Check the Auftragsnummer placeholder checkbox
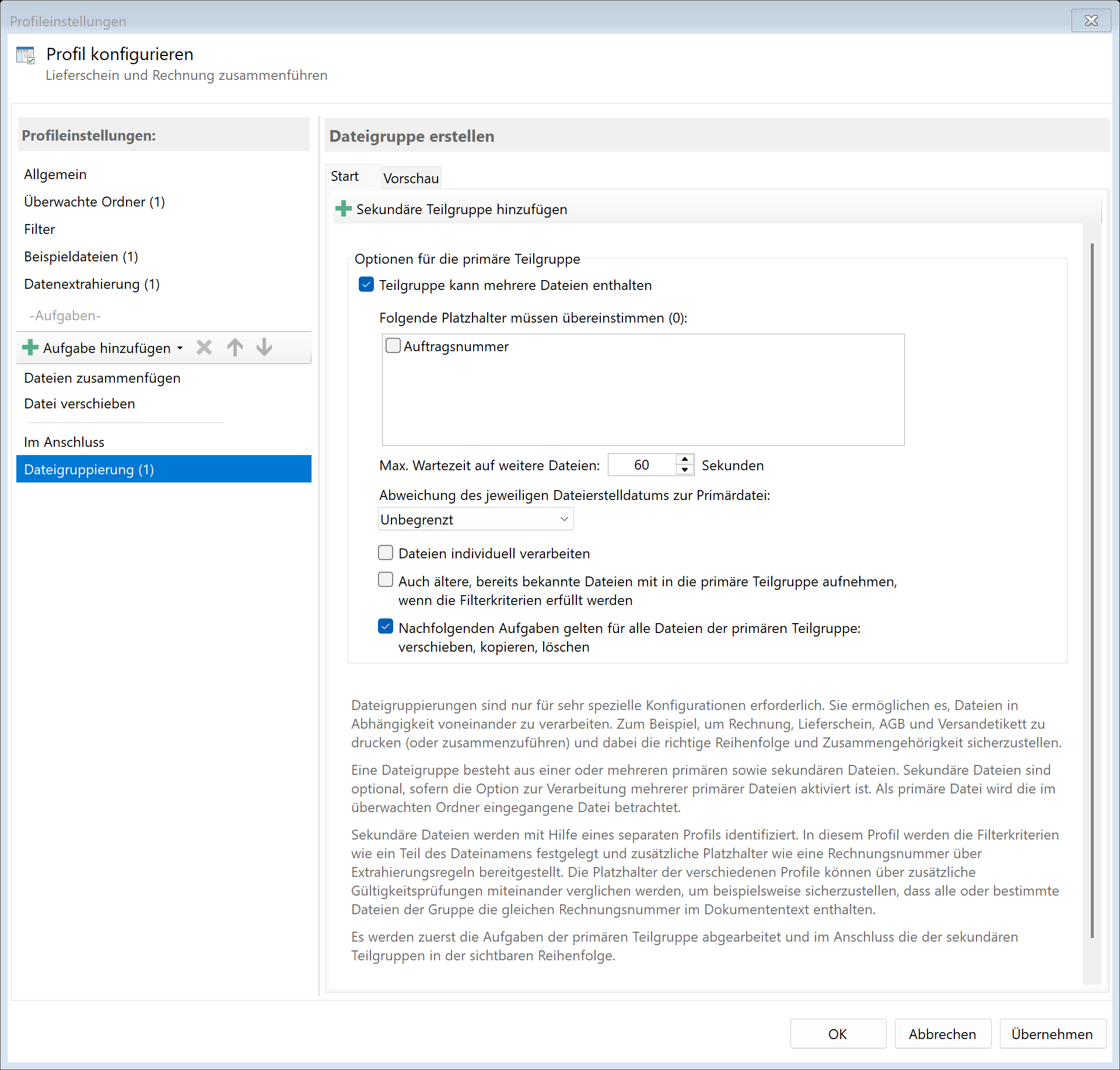Viewport: 1120px width, 1070px height. click(x=393, y=346)
